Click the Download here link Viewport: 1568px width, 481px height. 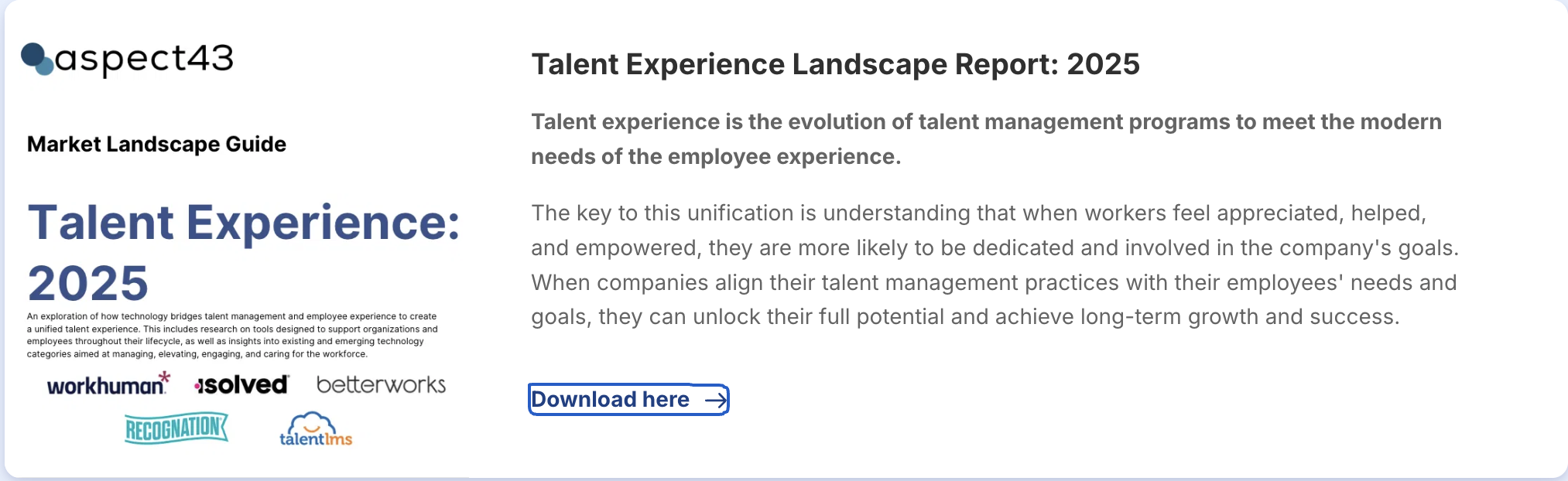click(x=628, y=399)
